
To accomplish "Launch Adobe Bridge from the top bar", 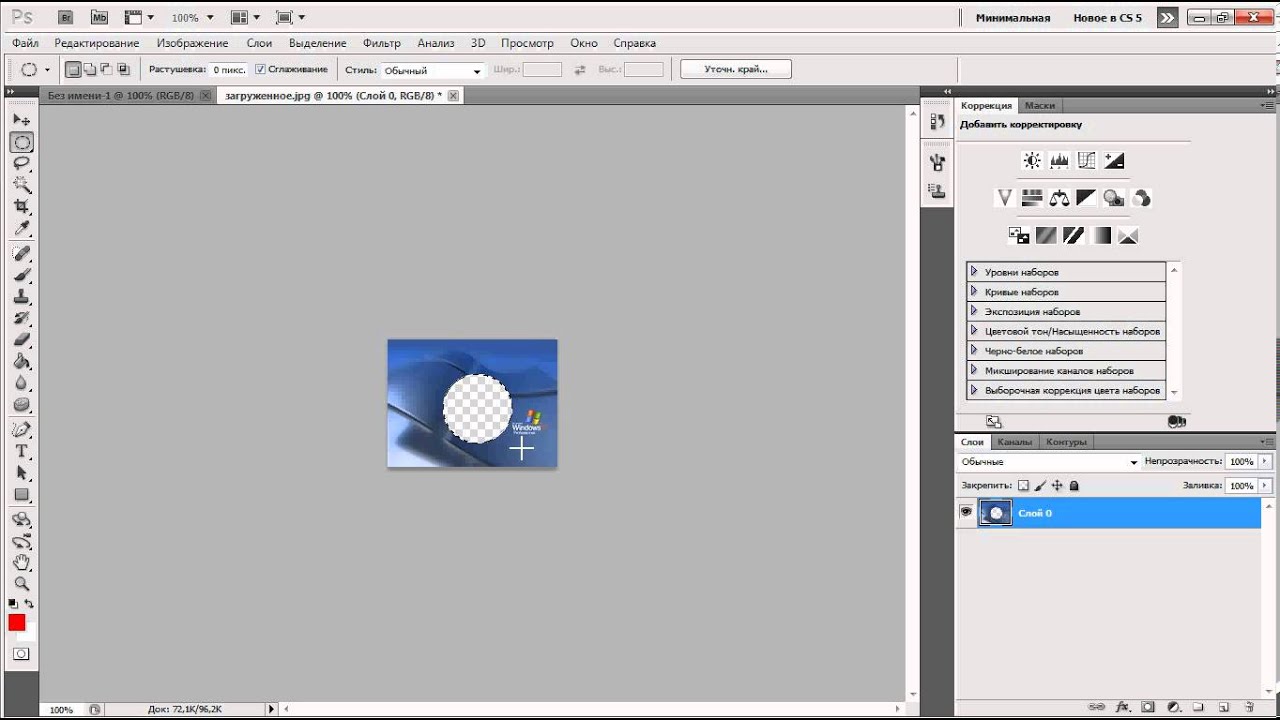I will (x=66, y=17).
